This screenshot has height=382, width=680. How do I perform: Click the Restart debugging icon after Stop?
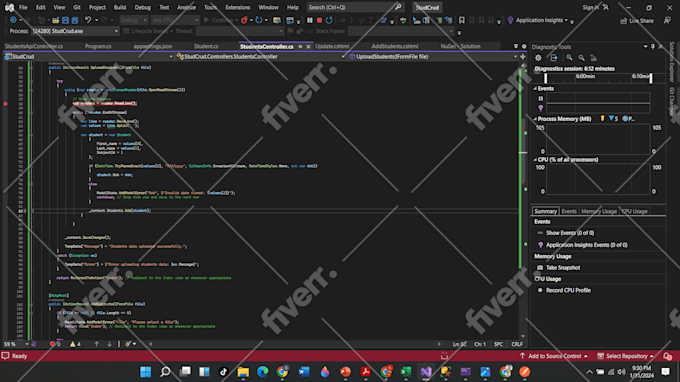point(329,20)
